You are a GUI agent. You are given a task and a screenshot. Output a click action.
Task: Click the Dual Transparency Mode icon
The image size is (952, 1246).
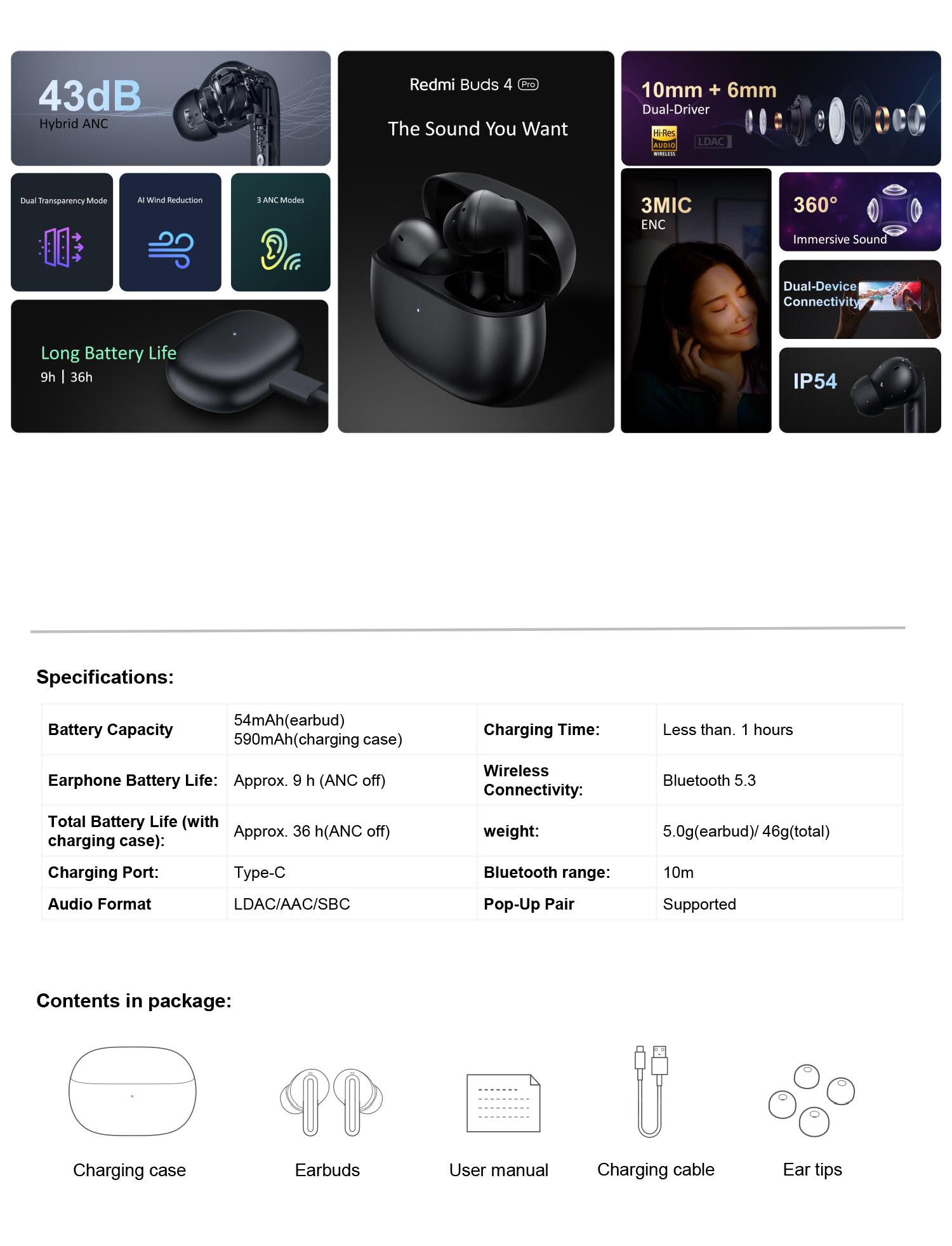coord(61,247)
